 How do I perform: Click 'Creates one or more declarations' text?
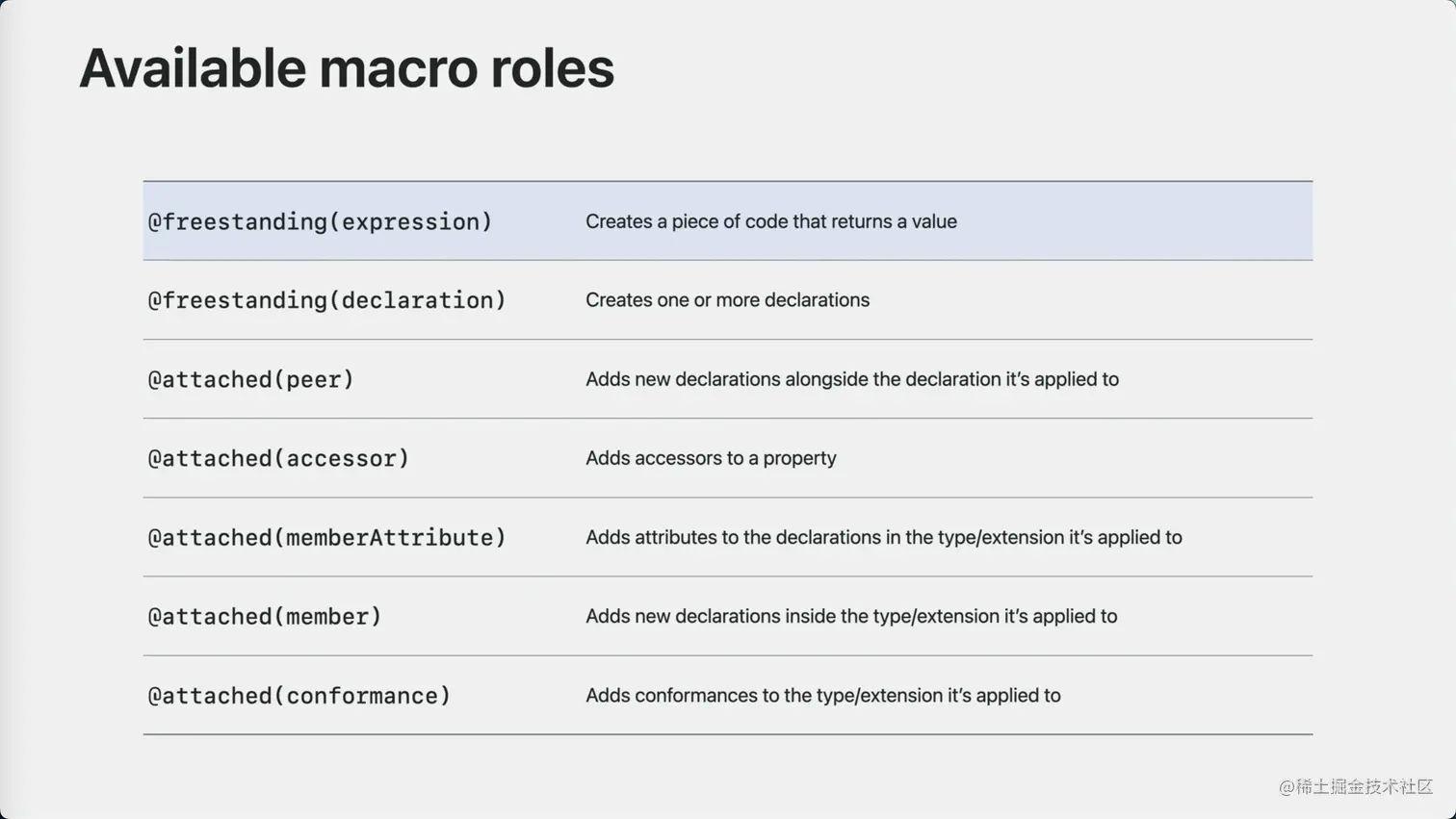[727, 300]
